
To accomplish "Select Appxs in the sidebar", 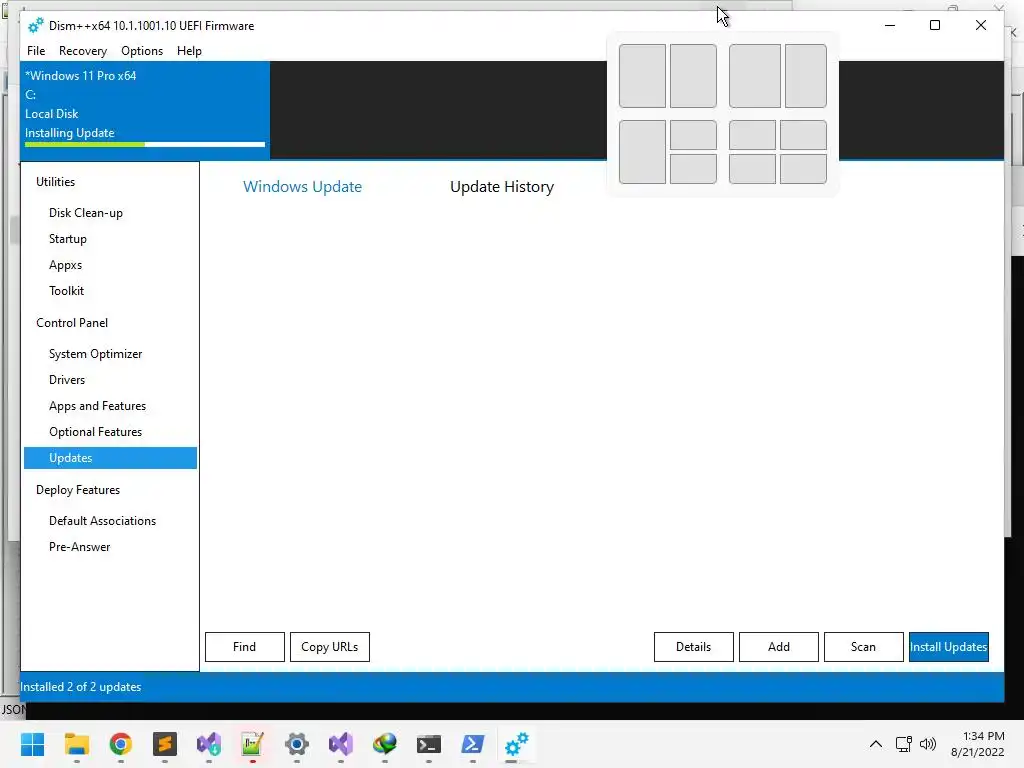I will click(x=65, y=265).
